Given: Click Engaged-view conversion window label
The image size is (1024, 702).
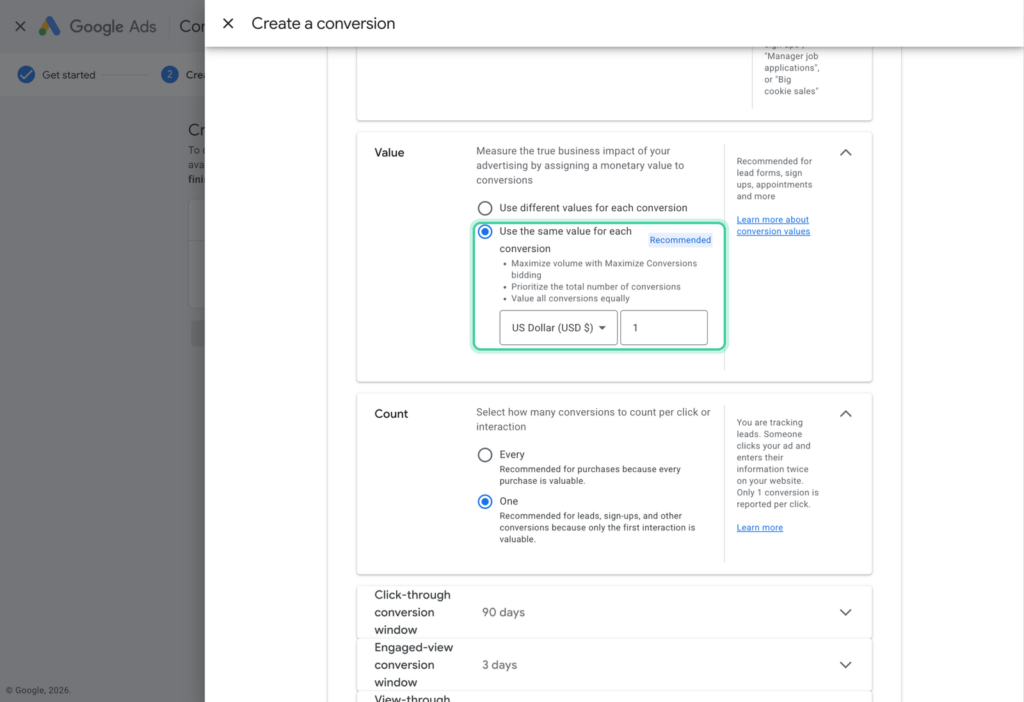Looking at the screenshot, I should click(x=413, y=665).
